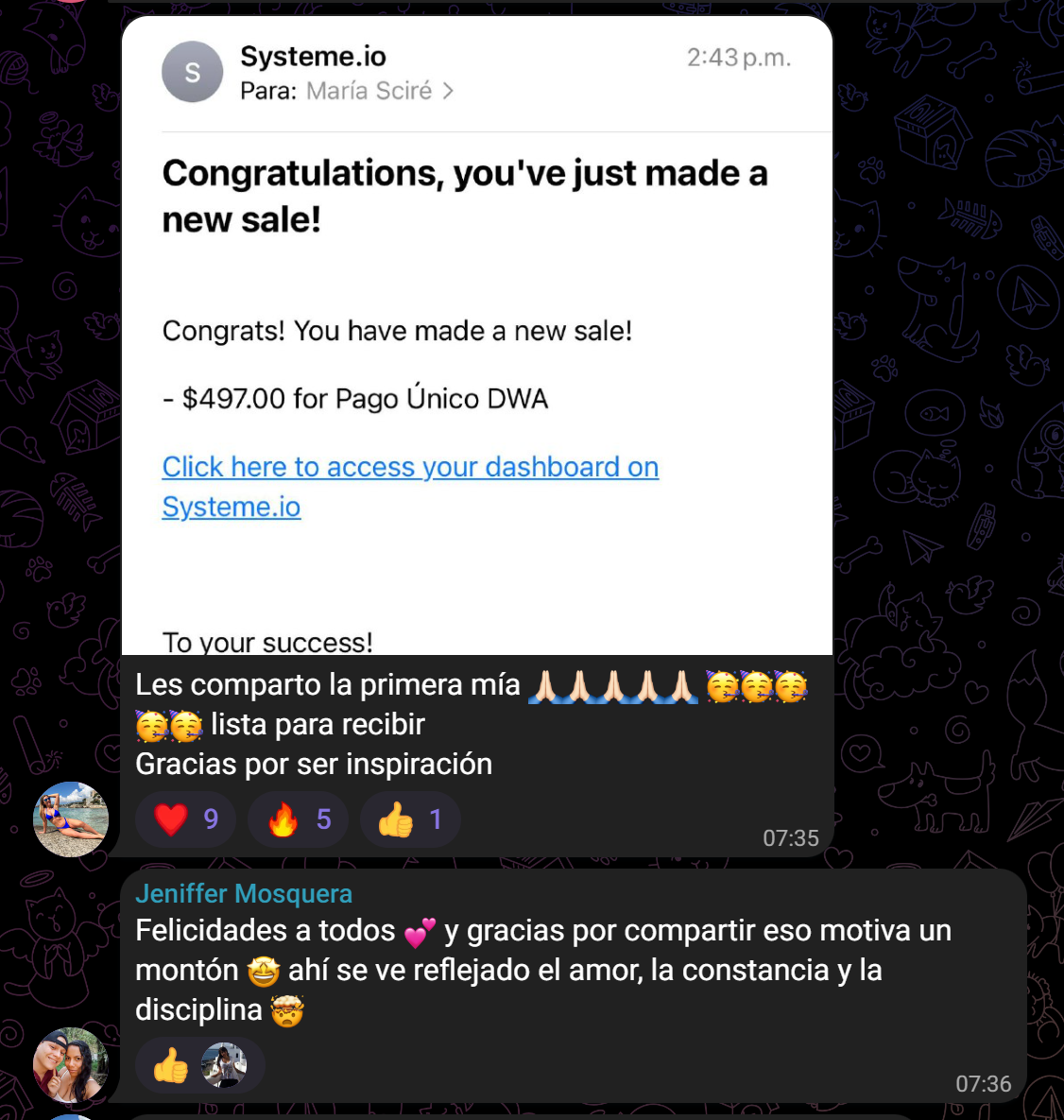Click the Felicidades a todos message bubble
This screenshot has width=1064, height=1120.
click(574, 986)
